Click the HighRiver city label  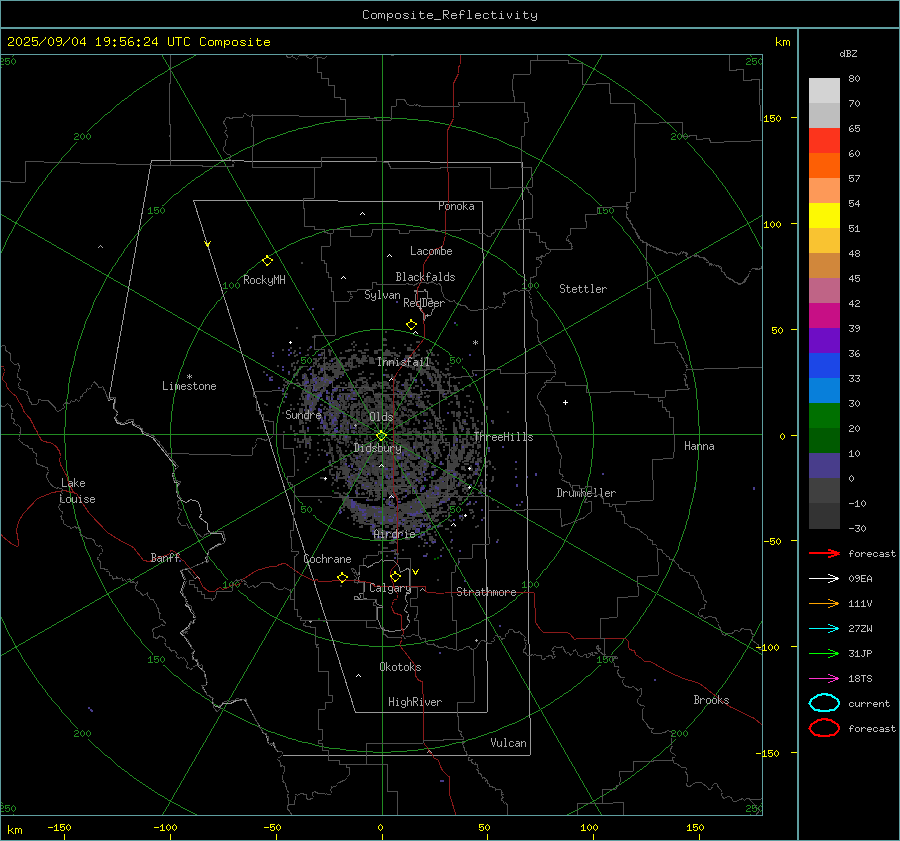pyautogui.click(x=415, y=702)
